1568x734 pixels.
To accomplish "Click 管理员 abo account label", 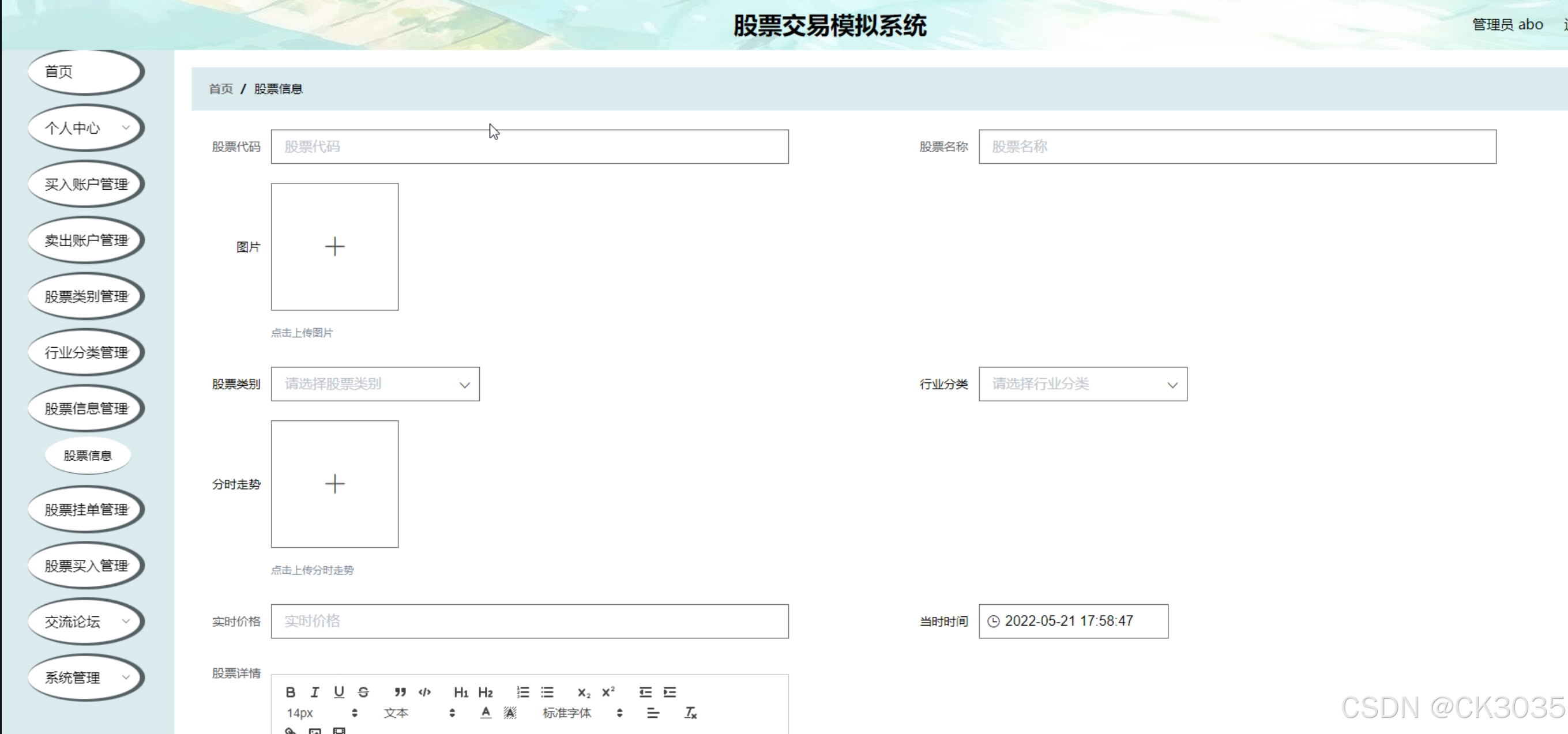I will tap(1507, 24).
